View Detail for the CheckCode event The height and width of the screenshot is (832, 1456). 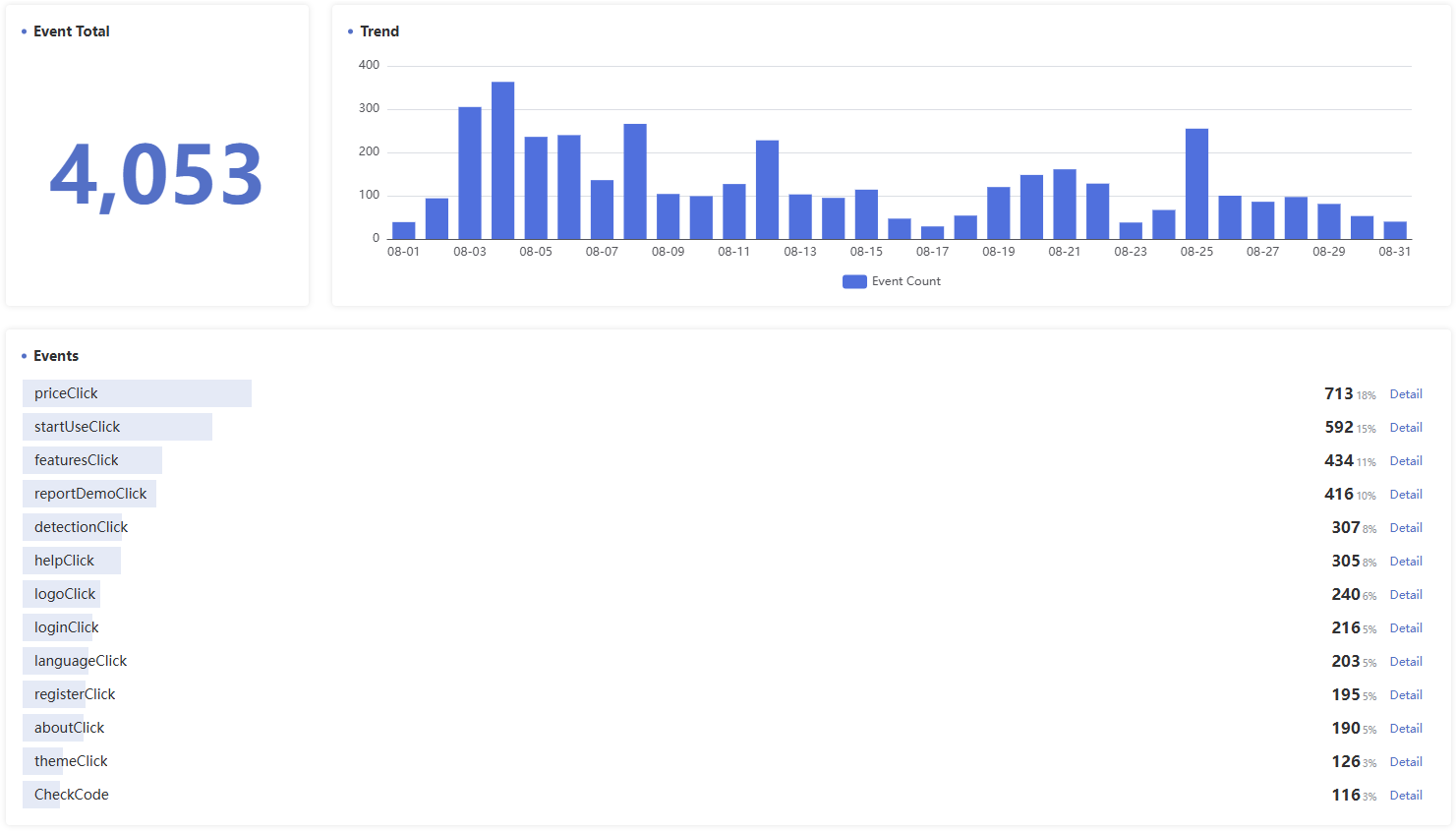1405,796
